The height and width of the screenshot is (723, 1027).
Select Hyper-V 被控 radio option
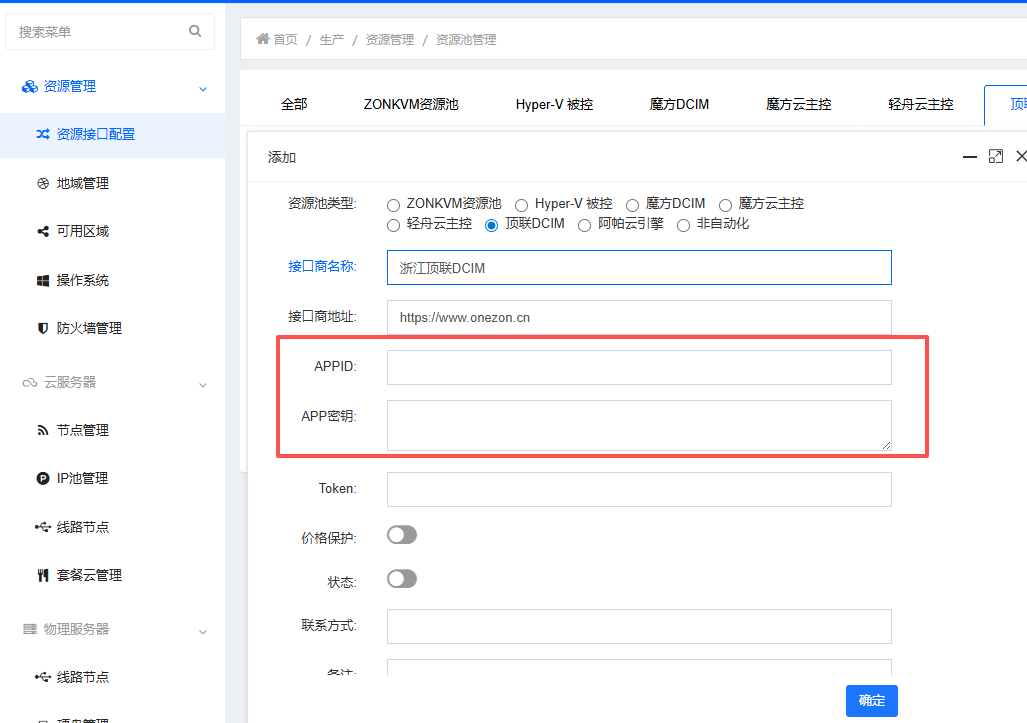click(x=521, y=205)
